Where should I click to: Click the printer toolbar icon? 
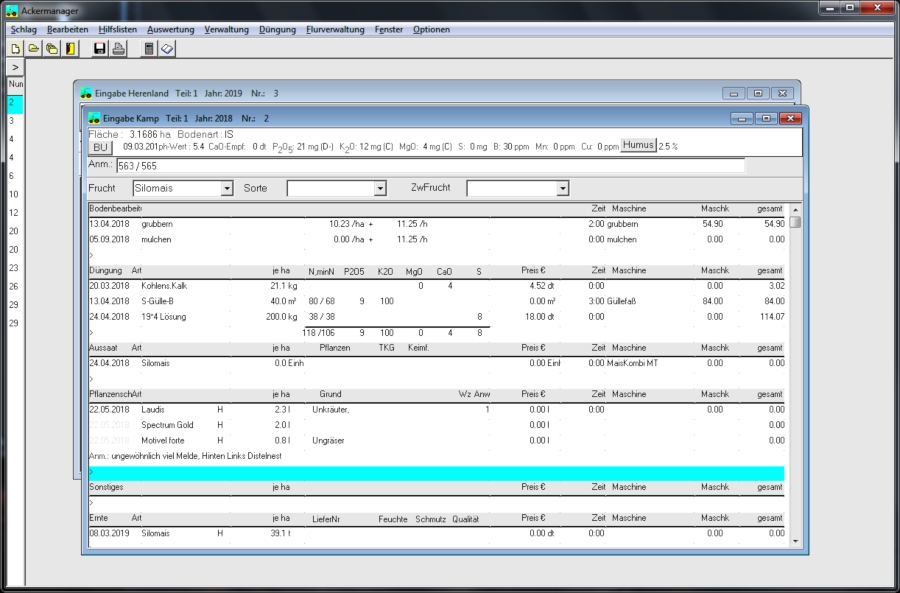point(118,48)
